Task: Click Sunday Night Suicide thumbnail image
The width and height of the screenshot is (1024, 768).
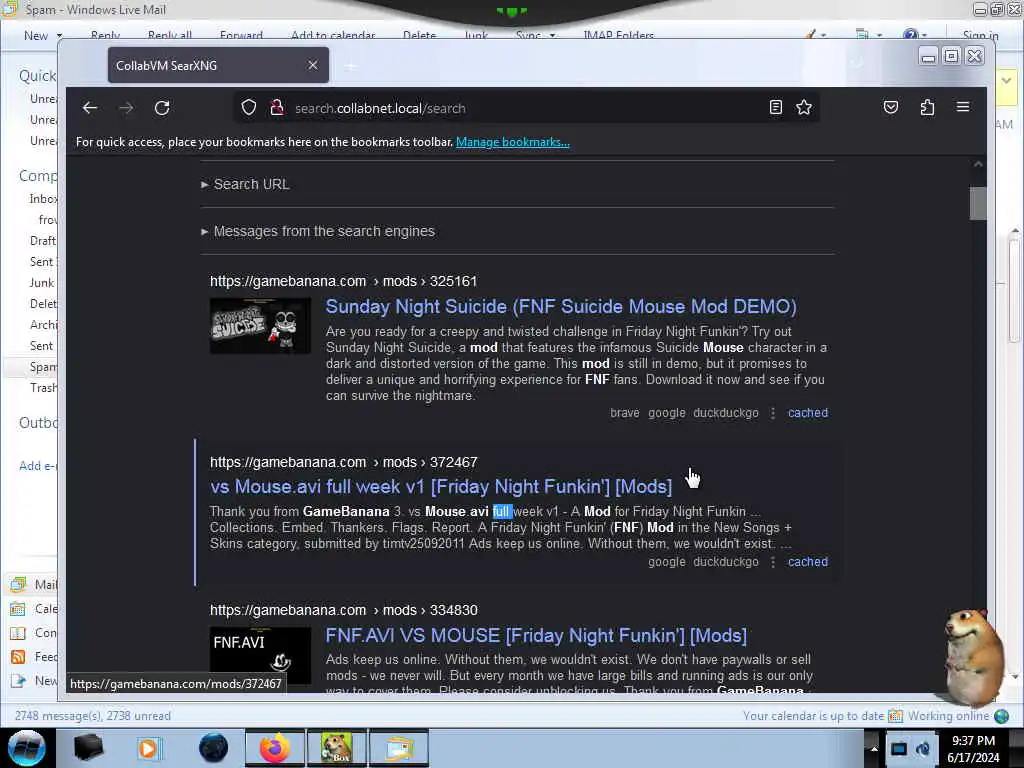Action: pyautogui.click(x=261, y=326)
